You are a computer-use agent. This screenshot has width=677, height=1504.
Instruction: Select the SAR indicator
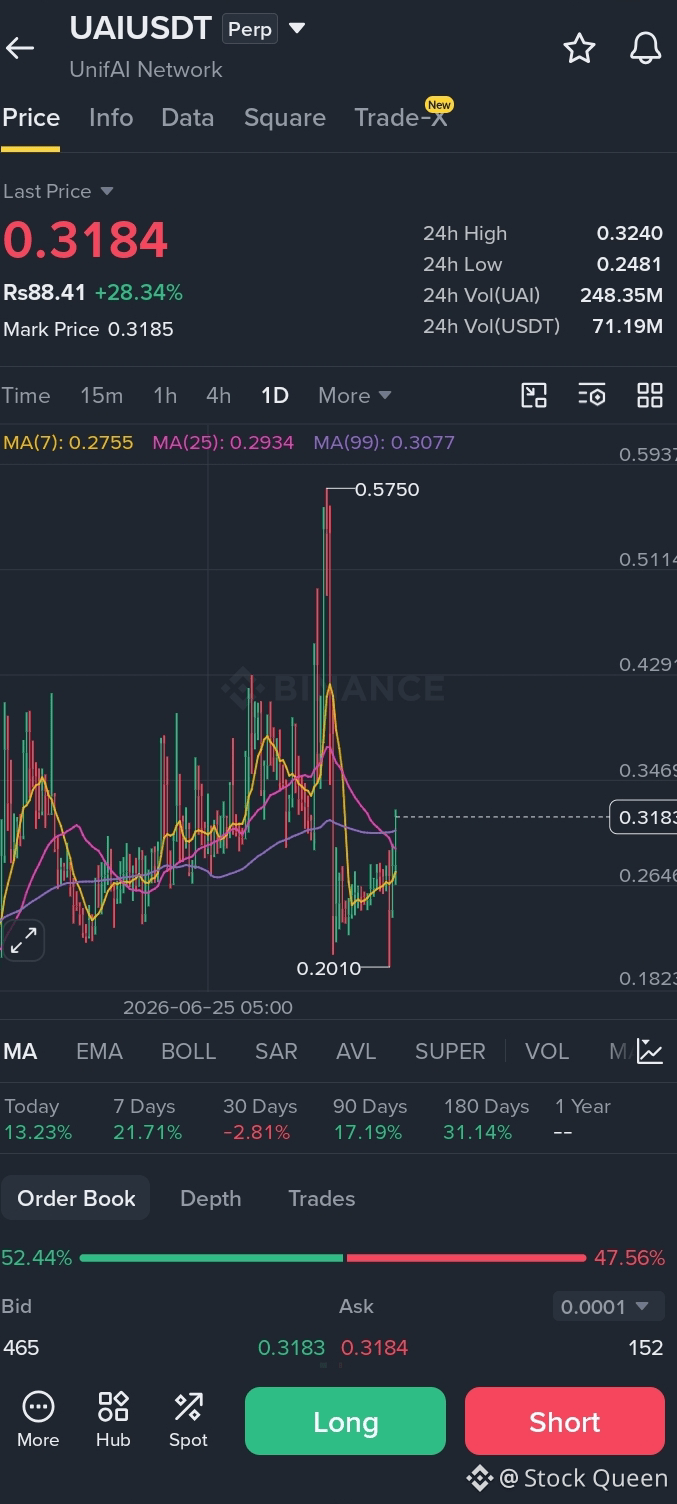click(276, 1051)
